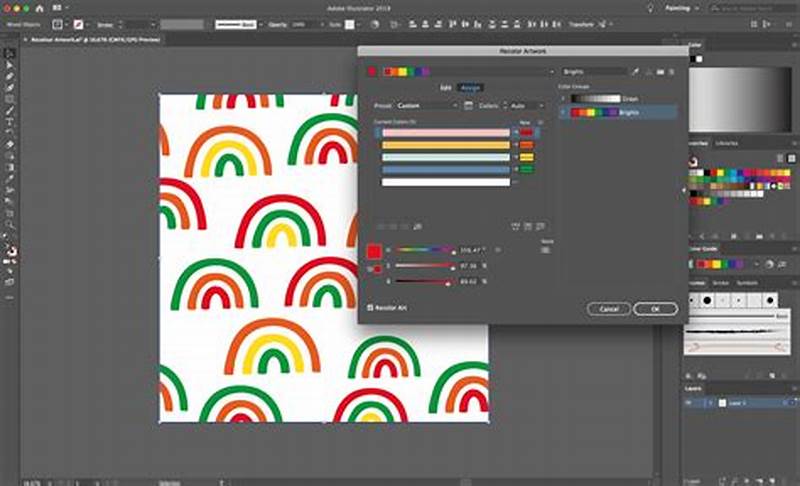Click the eyedropper icon in the Recolor Artwork dialog
This screenshot has width=800, height=486.
click(635, 72)
